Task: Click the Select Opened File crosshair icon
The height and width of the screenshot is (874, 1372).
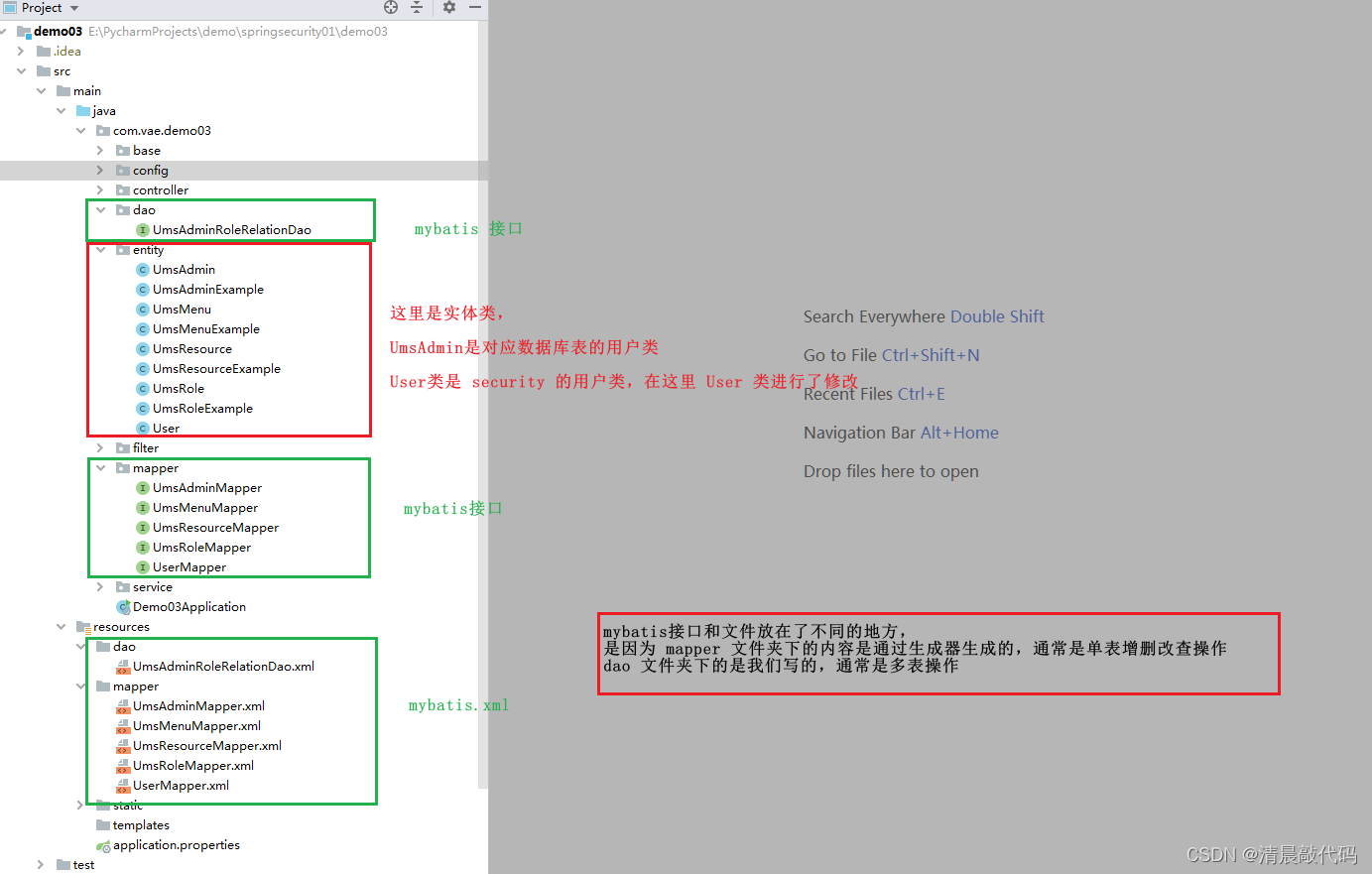Action: 390,8
